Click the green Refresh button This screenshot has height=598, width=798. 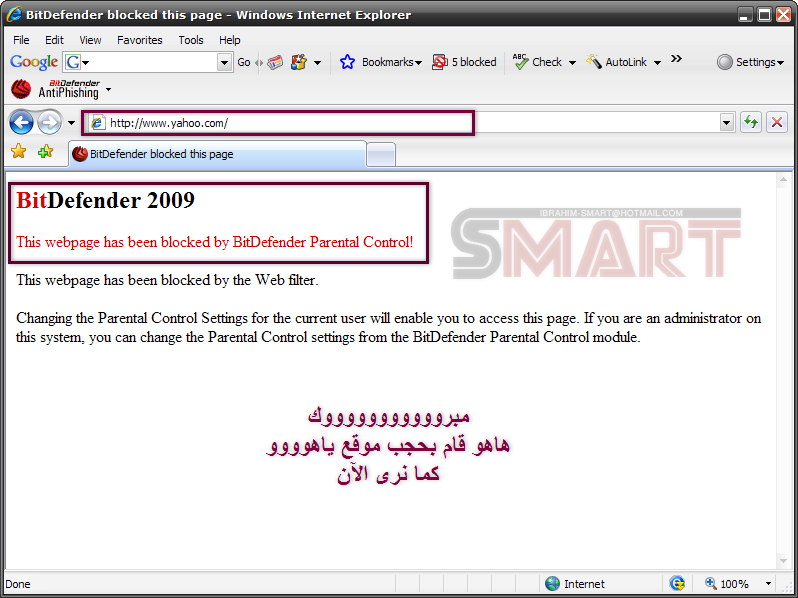751,122
